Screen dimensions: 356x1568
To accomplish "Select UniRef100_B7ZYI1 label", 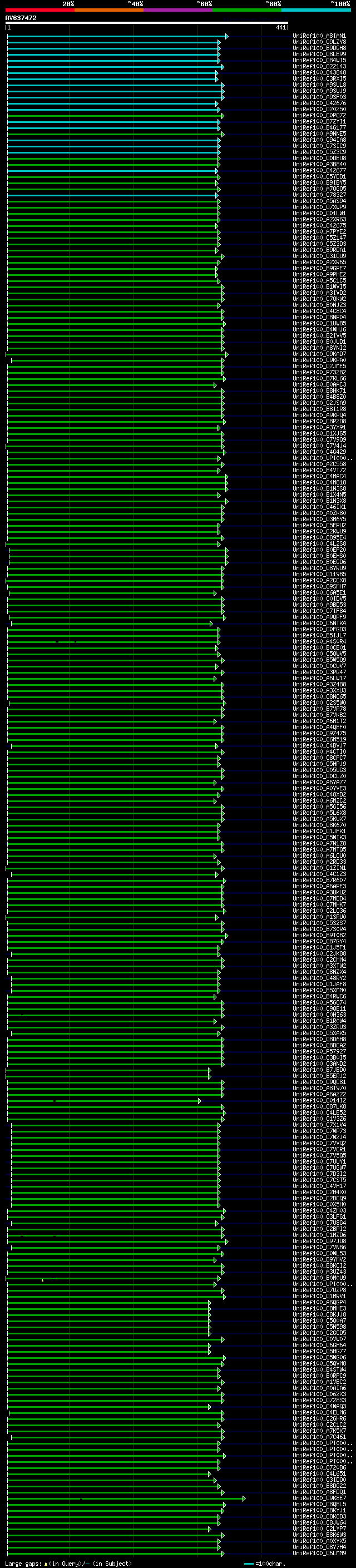I will pyautogui.click(x=319, y=122).
